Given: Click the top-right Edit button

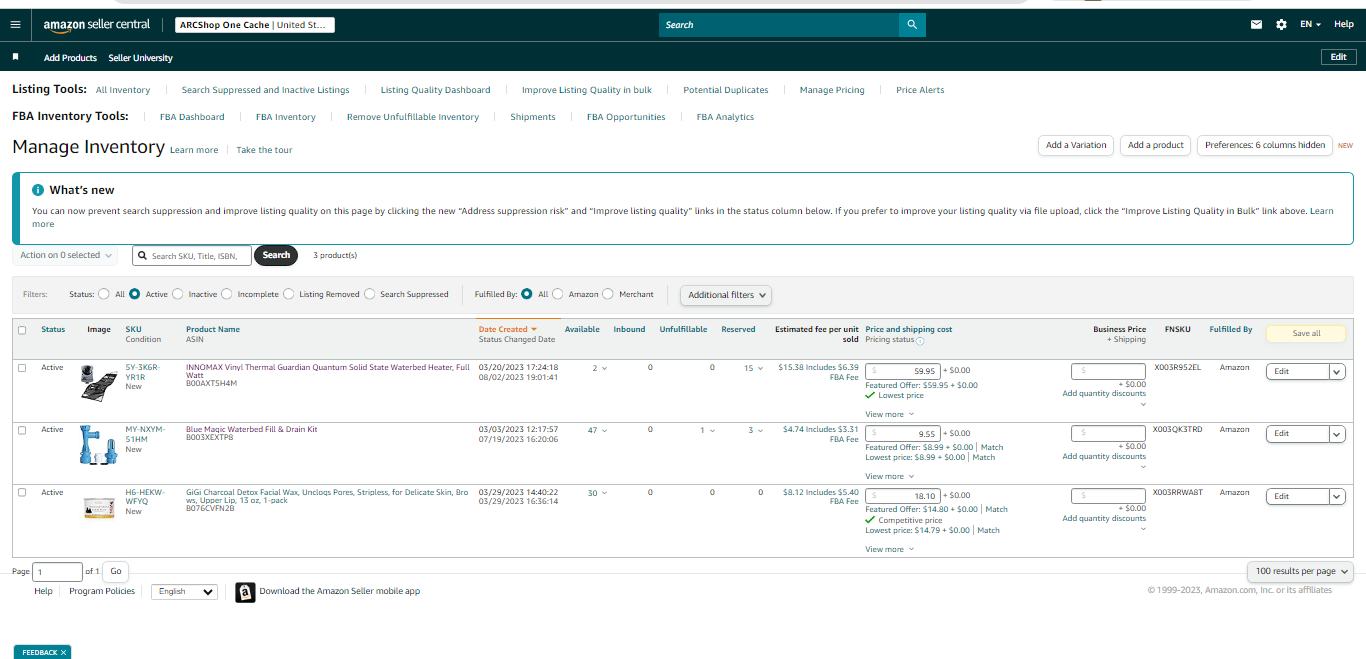Looking at the screenshot, I should pos(1338,57).
